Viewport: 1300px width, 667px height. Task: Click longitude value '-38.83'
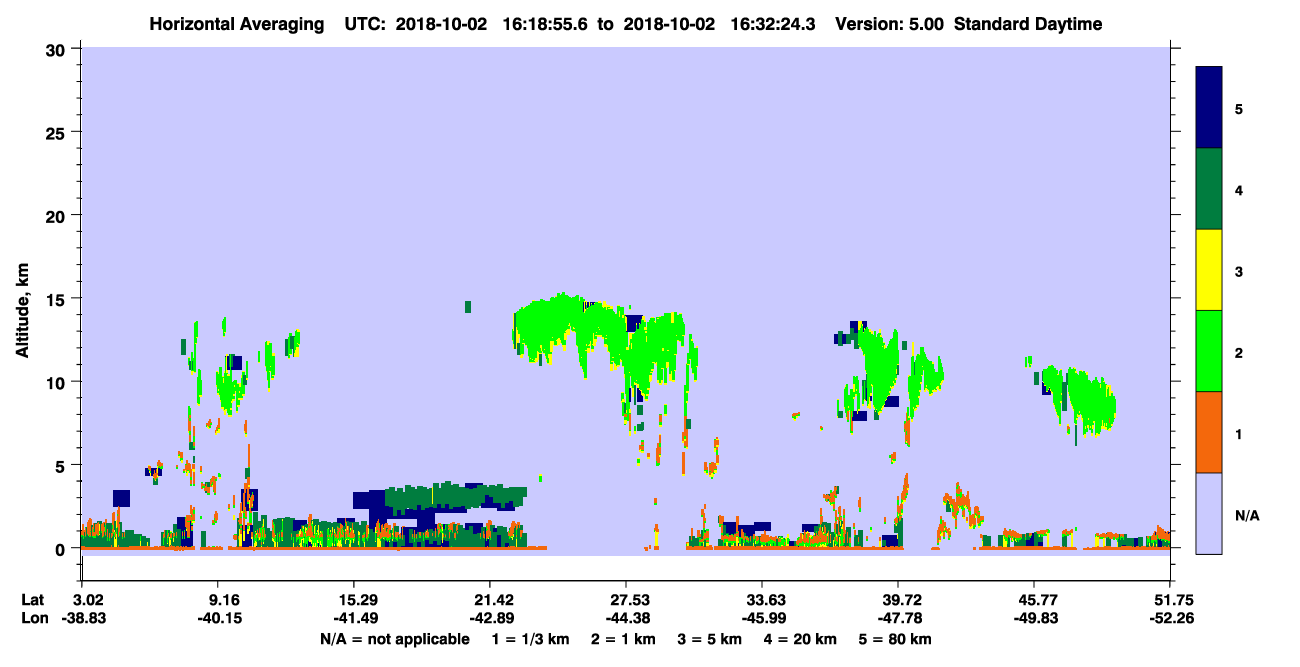(x=85, y=618)
